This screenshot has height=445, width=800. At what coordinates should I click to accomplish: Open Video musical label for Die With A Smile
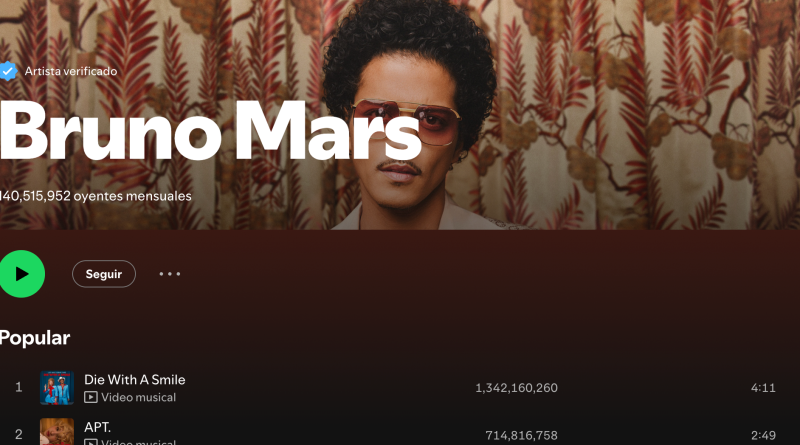[138, 397]
